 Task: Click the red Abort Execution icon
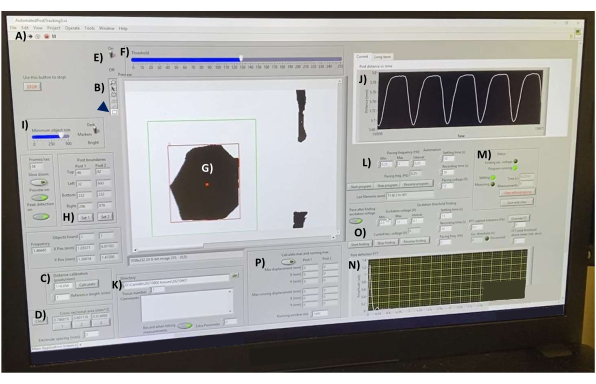coord(47,36)
